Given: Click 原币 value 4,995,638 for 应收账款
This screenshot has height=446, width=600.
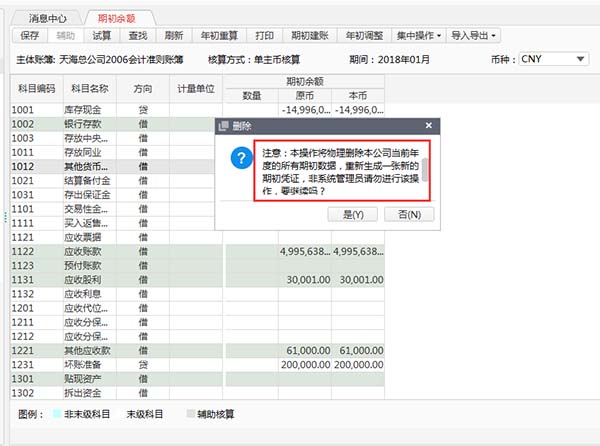Looking at the screenshot, I should coord(305,251).
